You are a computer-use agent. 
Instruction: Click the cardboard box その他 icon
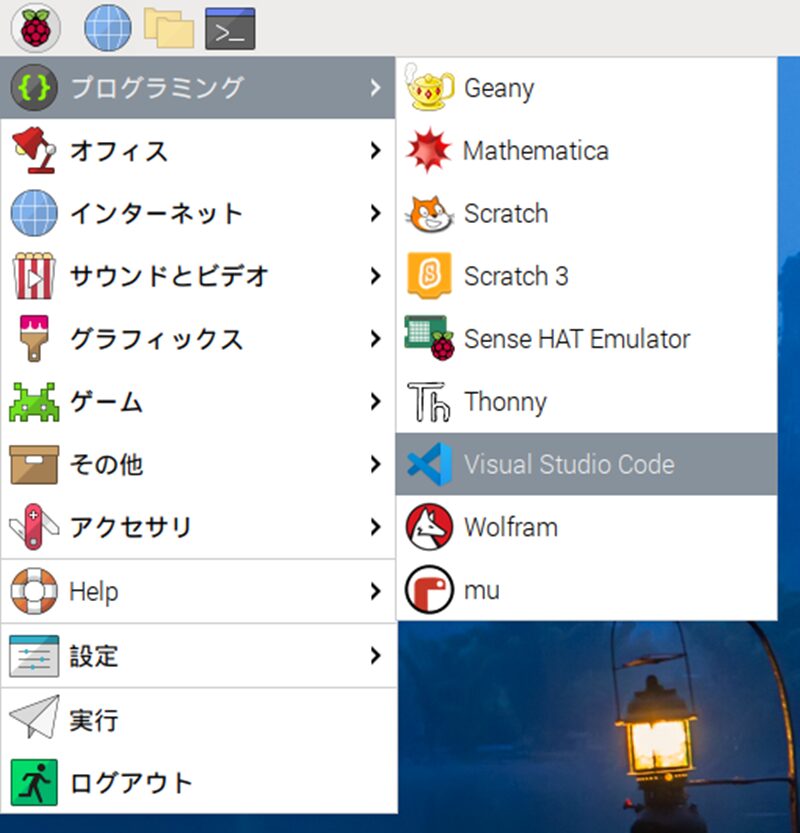pyautogui.click(x=34, y=465)
